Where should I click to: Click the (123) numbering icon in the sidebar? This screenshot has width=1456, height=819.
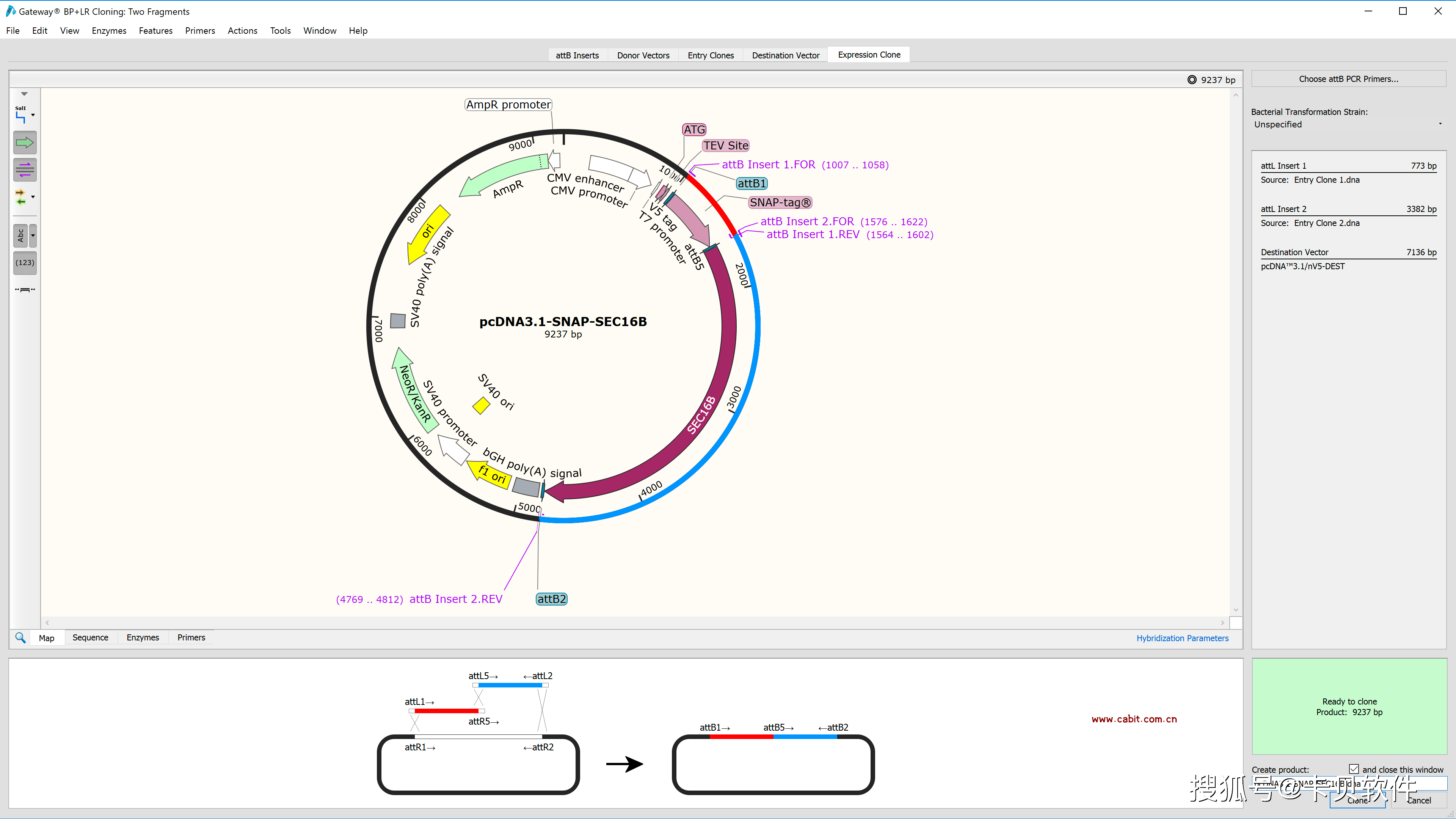24,263
